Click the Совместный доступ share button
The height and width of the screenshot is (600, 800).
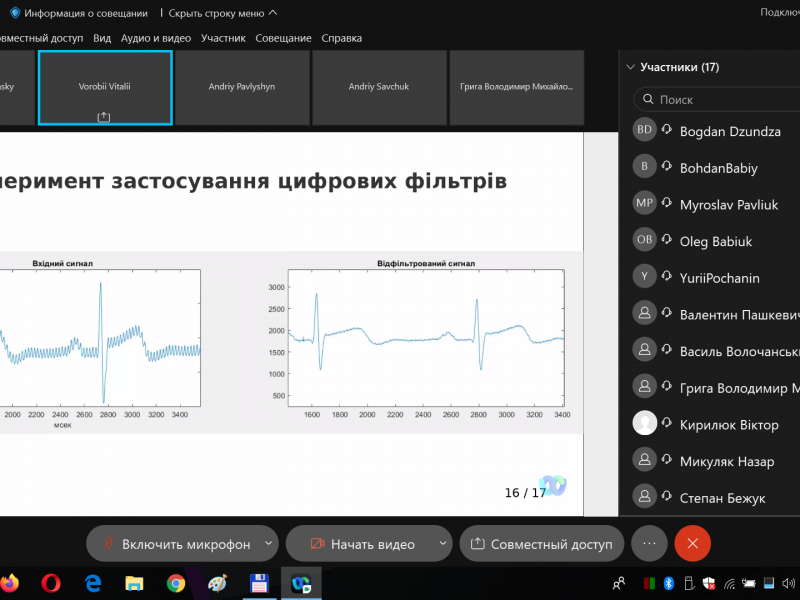coord(542,544)
